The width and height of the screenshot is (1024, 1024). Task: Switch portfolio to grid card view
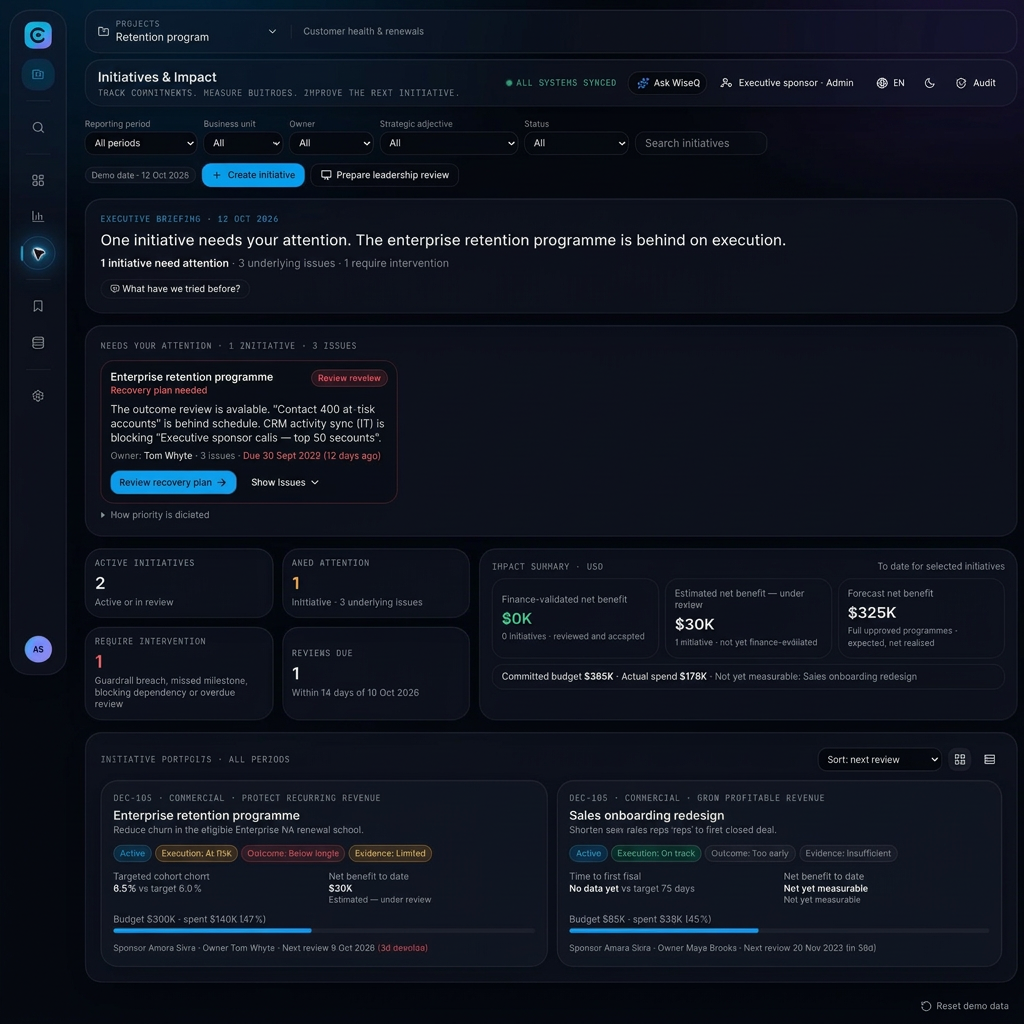pyautogui.click(x=959, y=760)
